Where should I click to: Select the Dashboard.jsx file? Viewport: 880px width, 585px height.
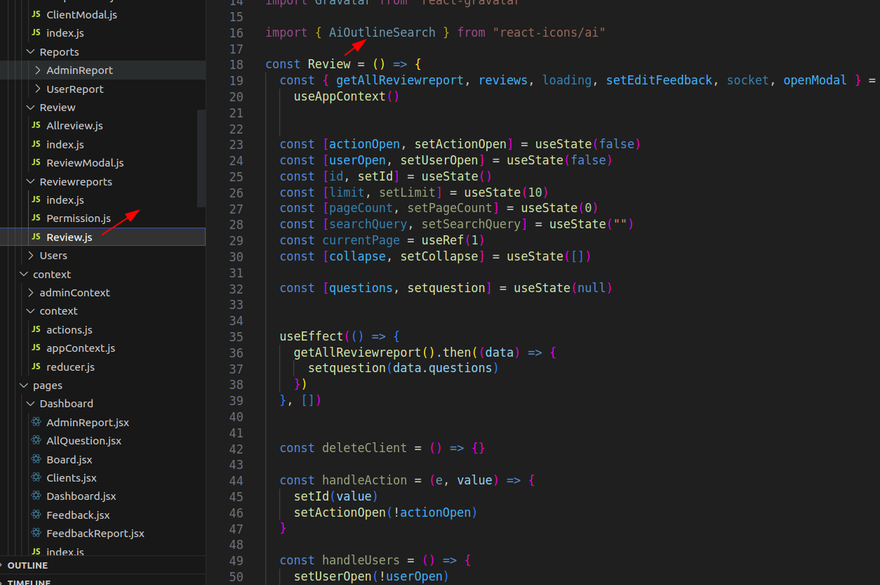pyautogui.click(x=80, y=497)
